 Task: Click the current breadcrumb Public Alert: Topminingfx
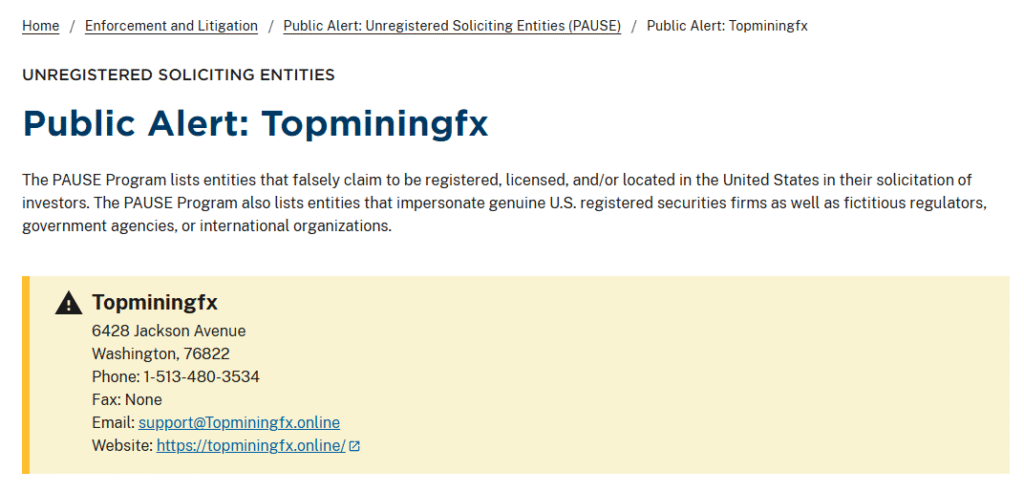[727, 26]
